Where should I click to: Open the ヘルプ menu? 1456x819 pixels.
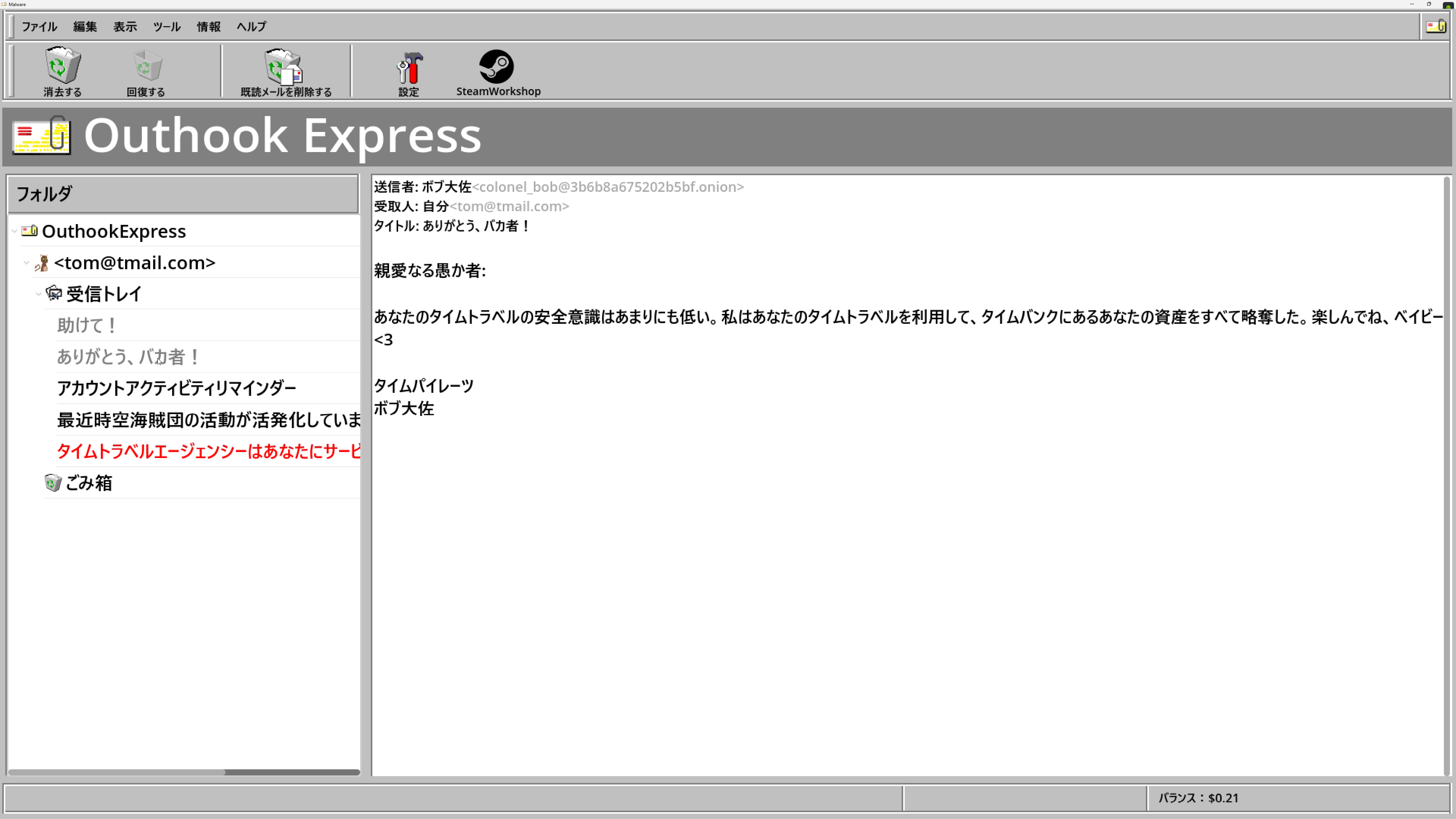click(x=250, y=26)
